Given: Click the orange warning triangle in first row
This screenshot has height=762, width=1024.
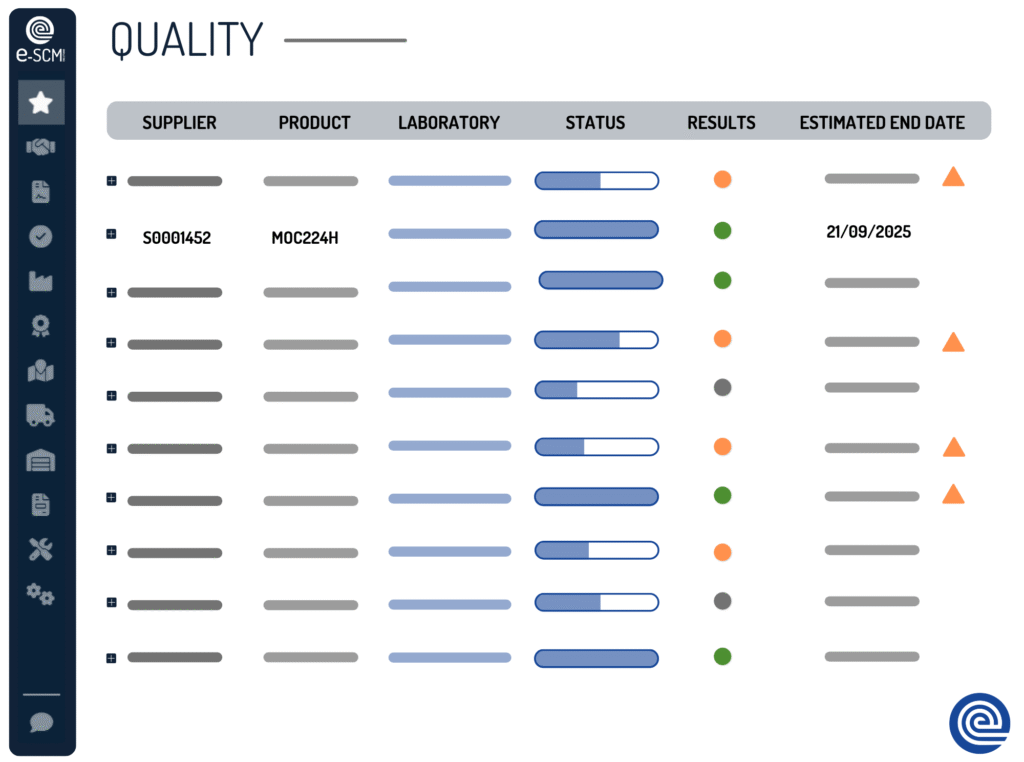Looking at the screenshot, I should click(x=953, y=178).
